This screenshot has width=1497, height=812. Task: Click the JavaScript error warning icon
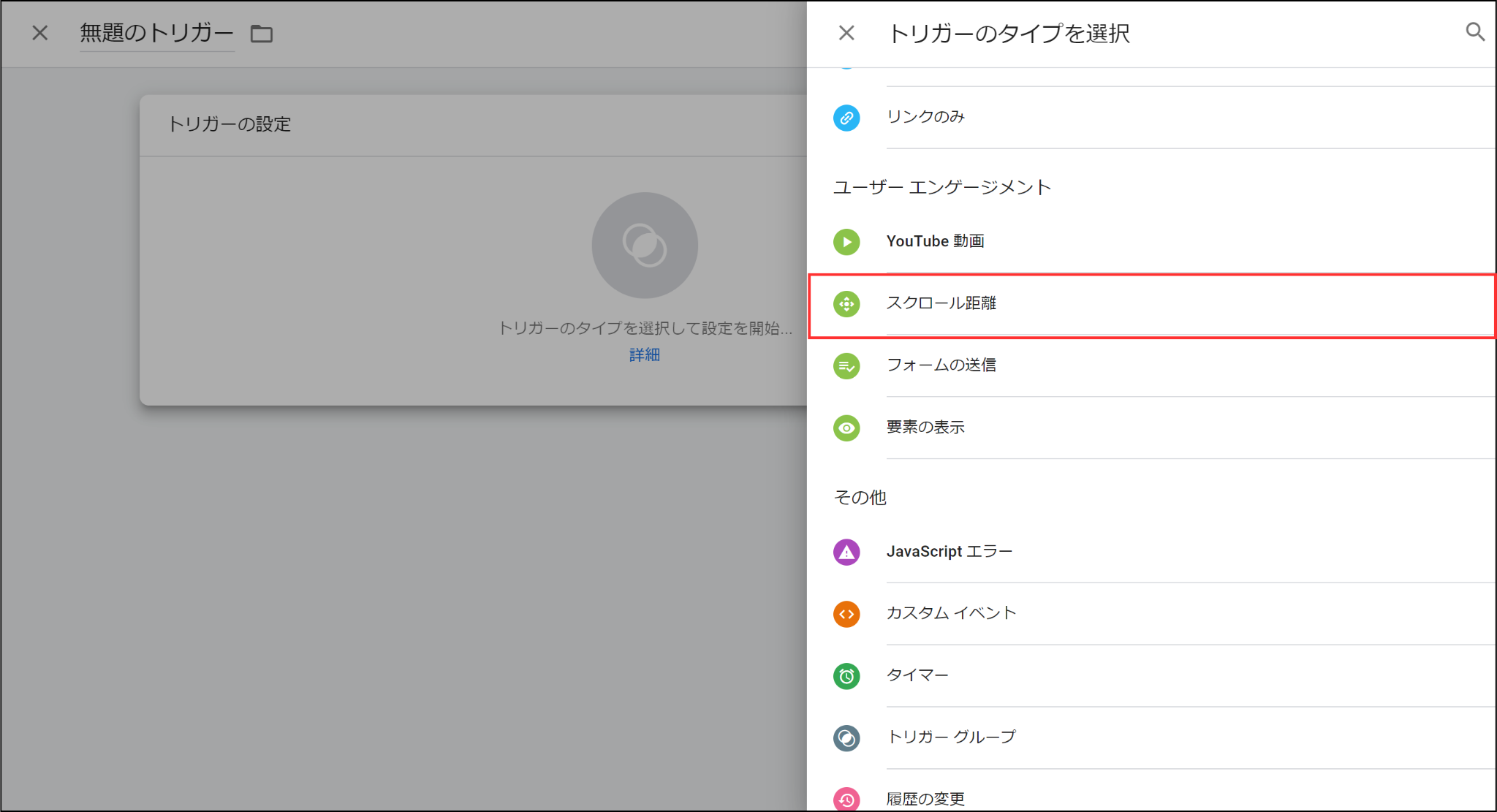846,553
